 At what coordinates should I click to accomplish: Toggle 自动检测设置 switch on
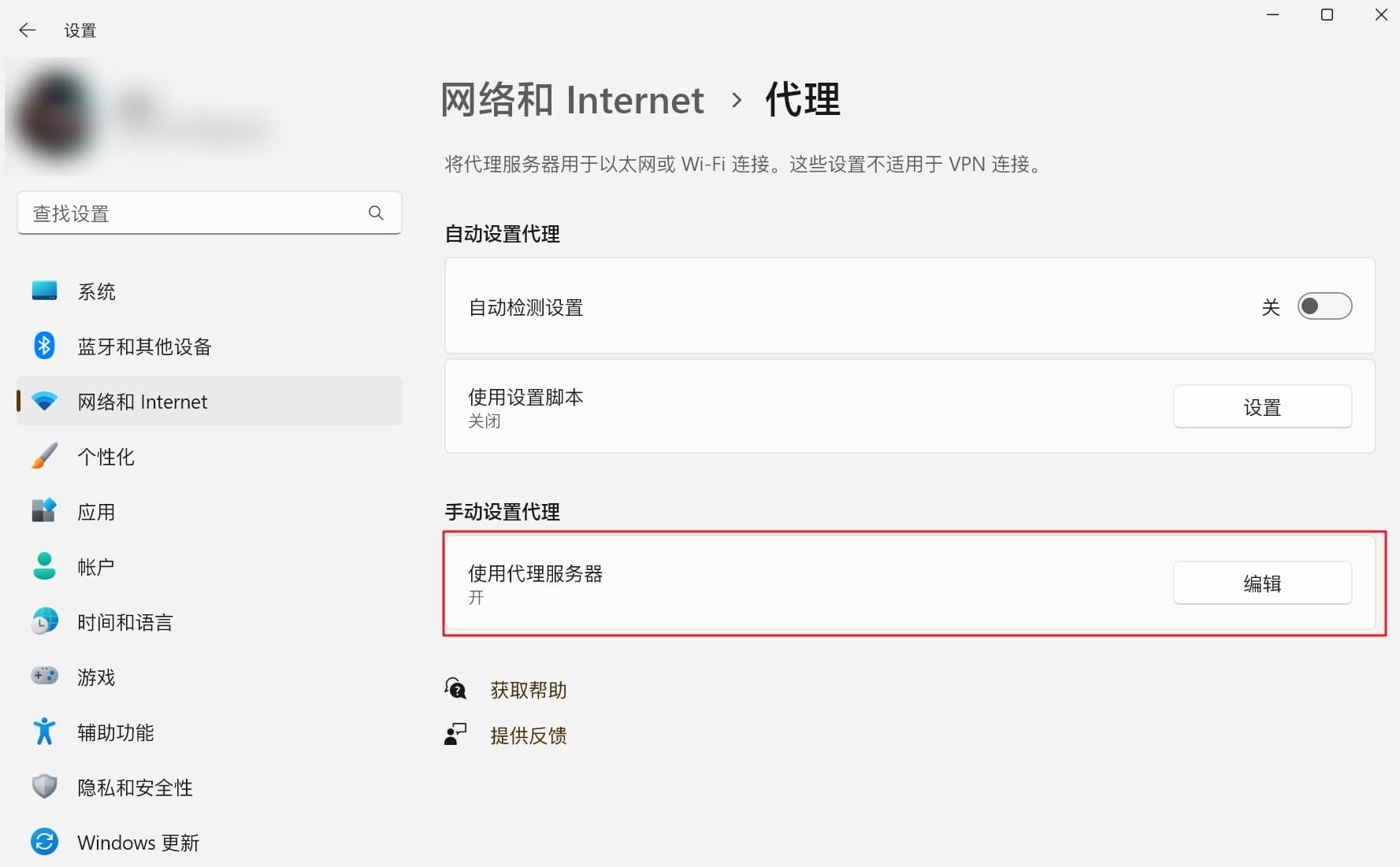pos(1324,306)
